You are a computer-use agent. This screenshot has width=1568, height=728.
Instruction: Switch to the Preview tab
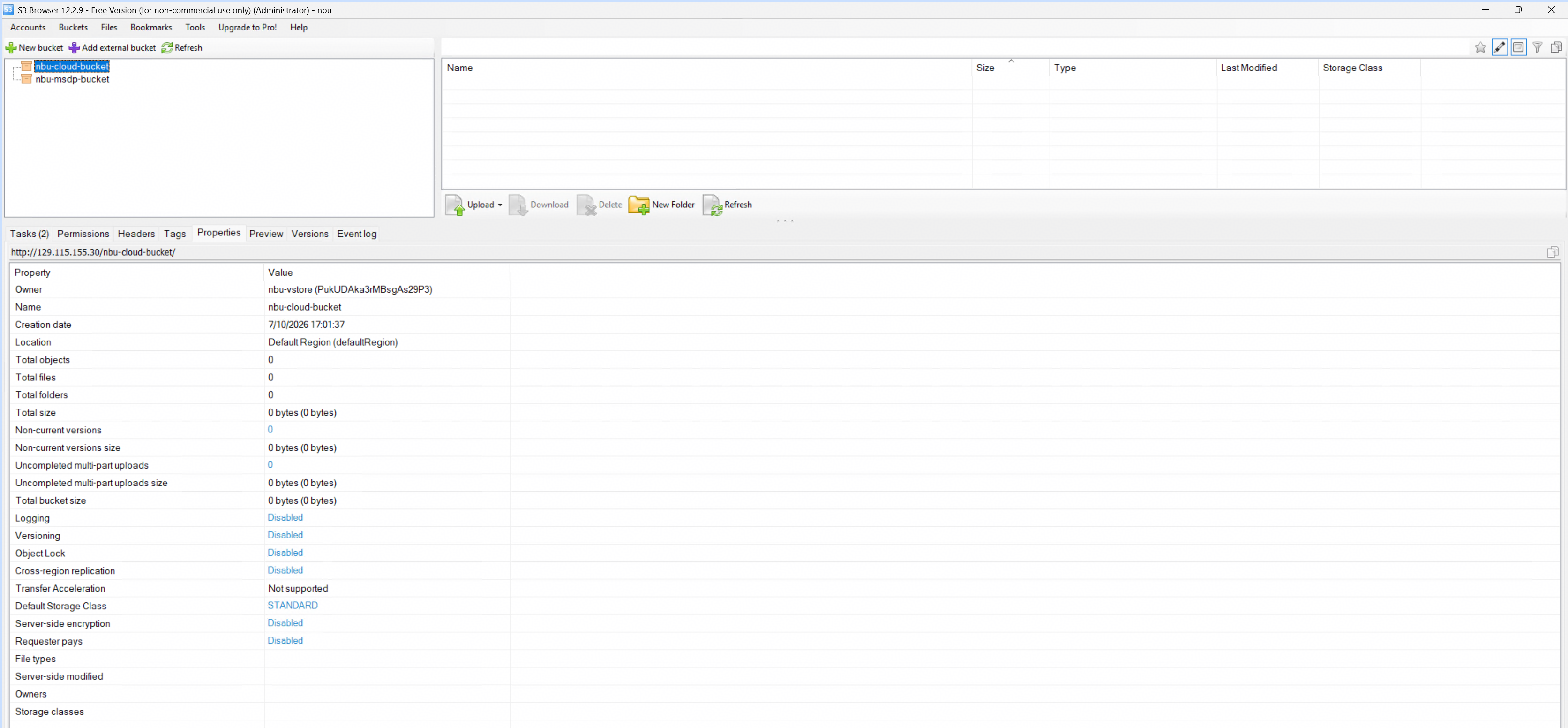[x=266, y=234]
